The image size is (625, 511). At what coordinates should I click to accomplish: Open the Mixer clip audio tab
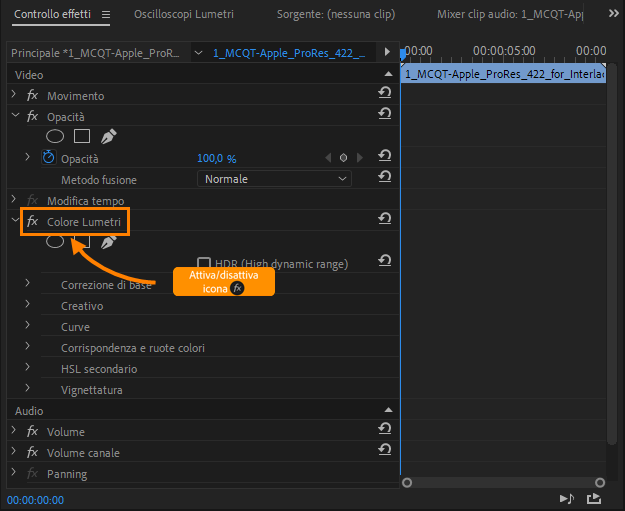click(510, 14)
